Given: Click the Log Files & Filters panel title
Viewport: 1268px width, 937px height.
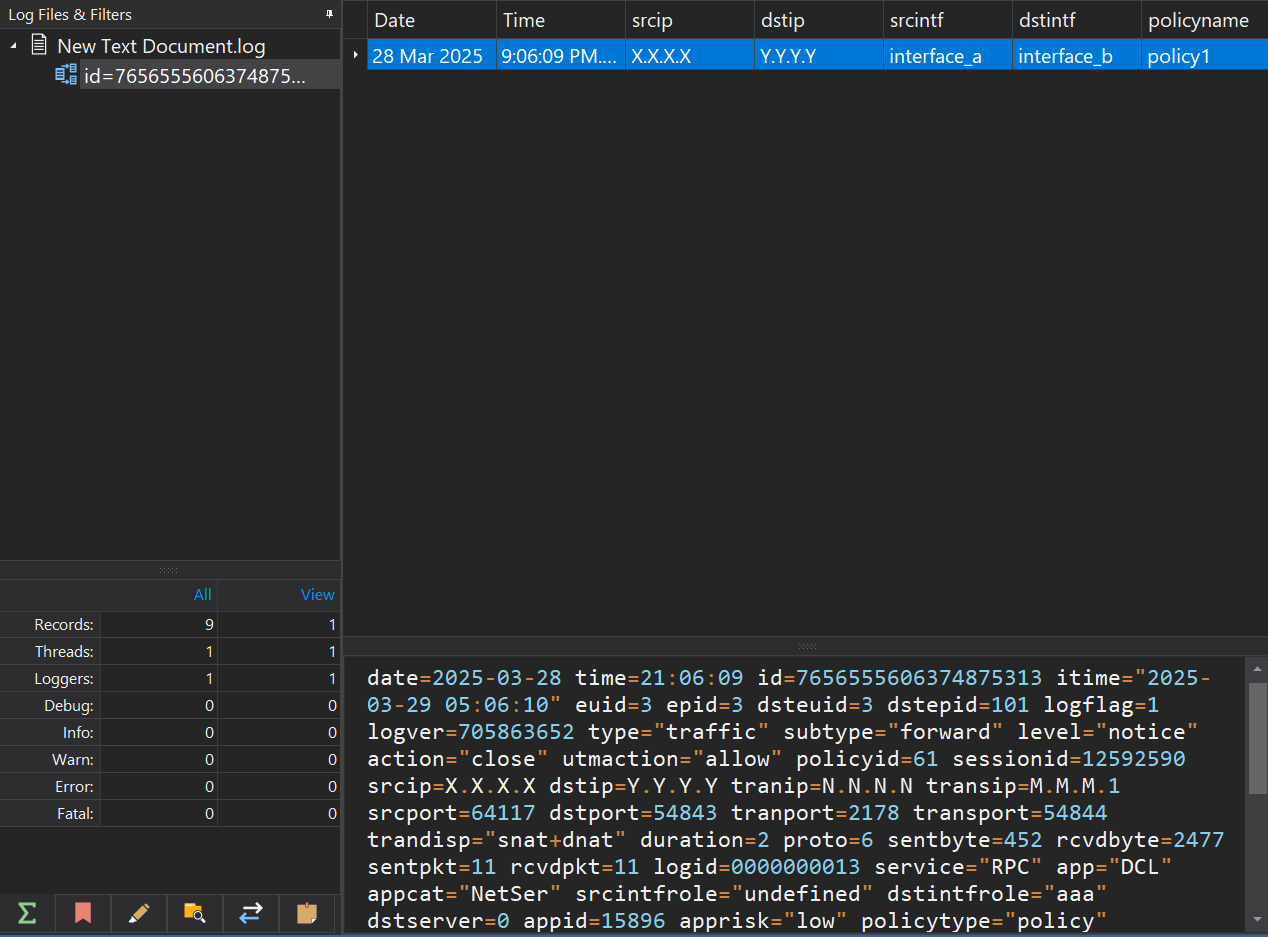Looking at the screenshot, I should 70,15.
